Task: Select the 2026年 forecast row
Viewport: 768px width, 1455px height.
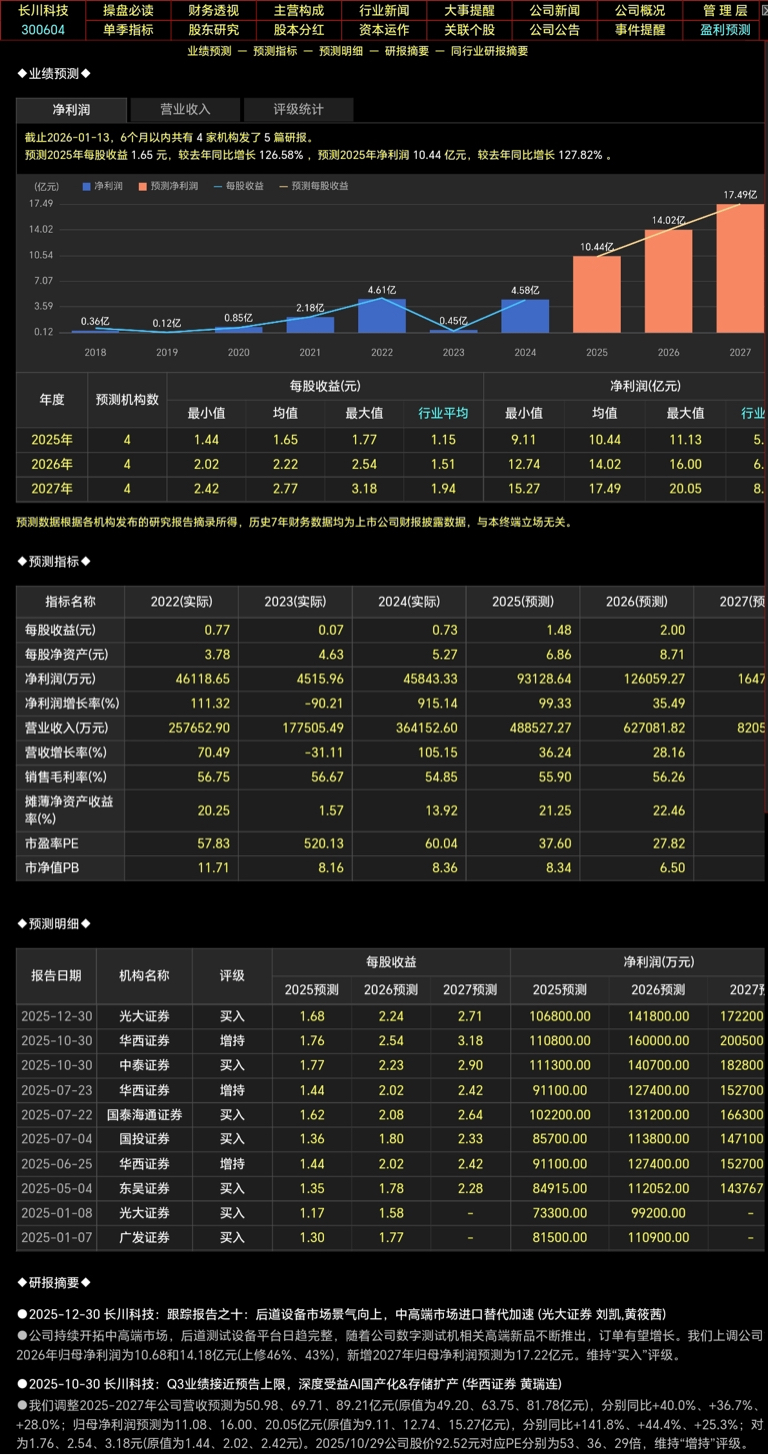Action: pyautogui.click(x=391, y=465)
